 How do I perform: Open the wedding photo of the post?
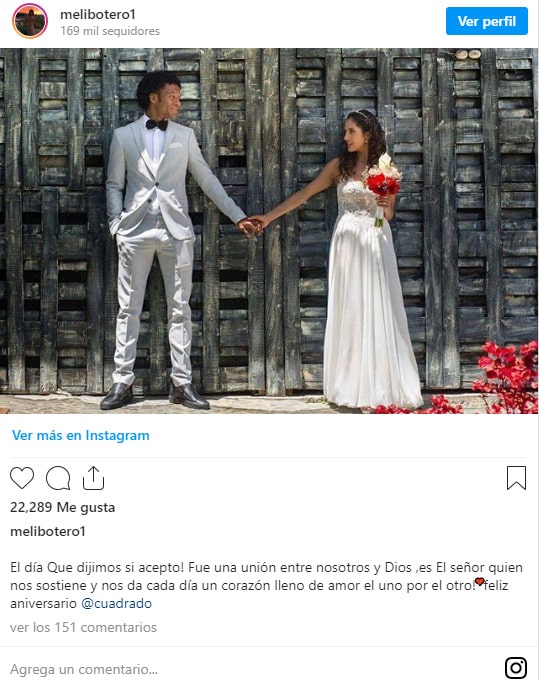(x=269, y=231)
